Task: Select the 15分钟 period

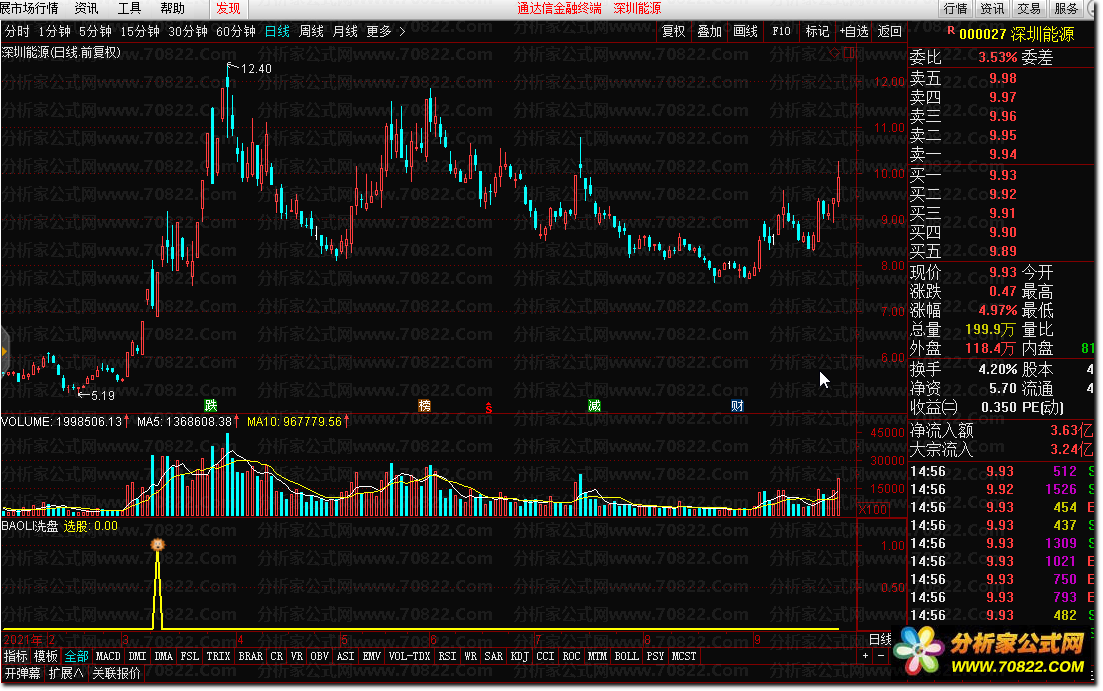Action: [x=139, y=32]
